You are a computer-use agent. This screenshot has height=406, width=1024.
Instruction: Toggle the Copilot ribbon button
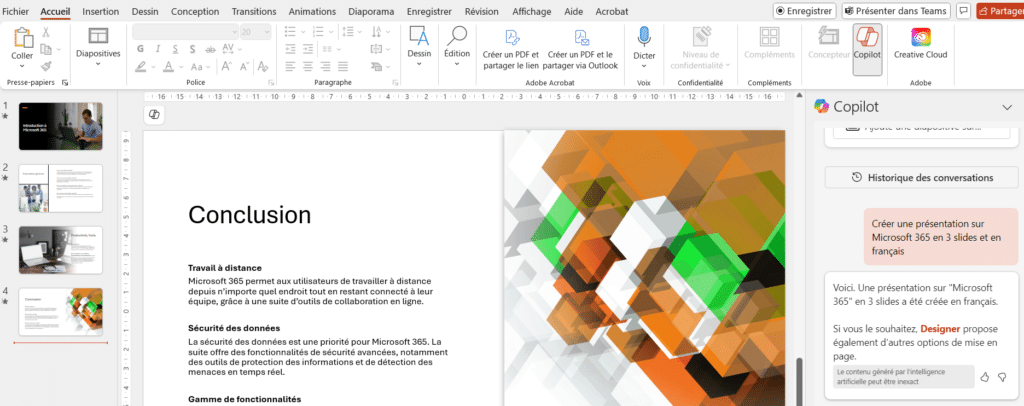(867, 50)
